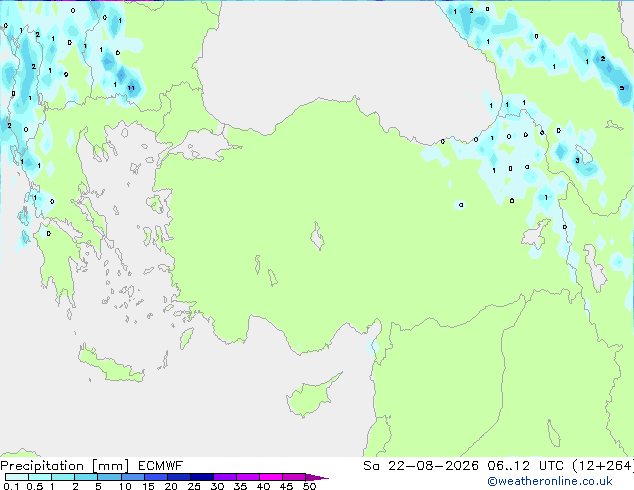Image resolution: width=634 pixels, height=490 pixels.
Task: Click the legend tick label '25'
Action: (x=194, y=486)
